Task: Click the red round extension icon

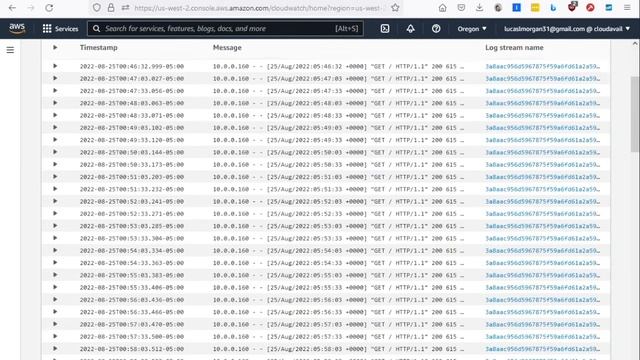Action: (x=590, y=8)
